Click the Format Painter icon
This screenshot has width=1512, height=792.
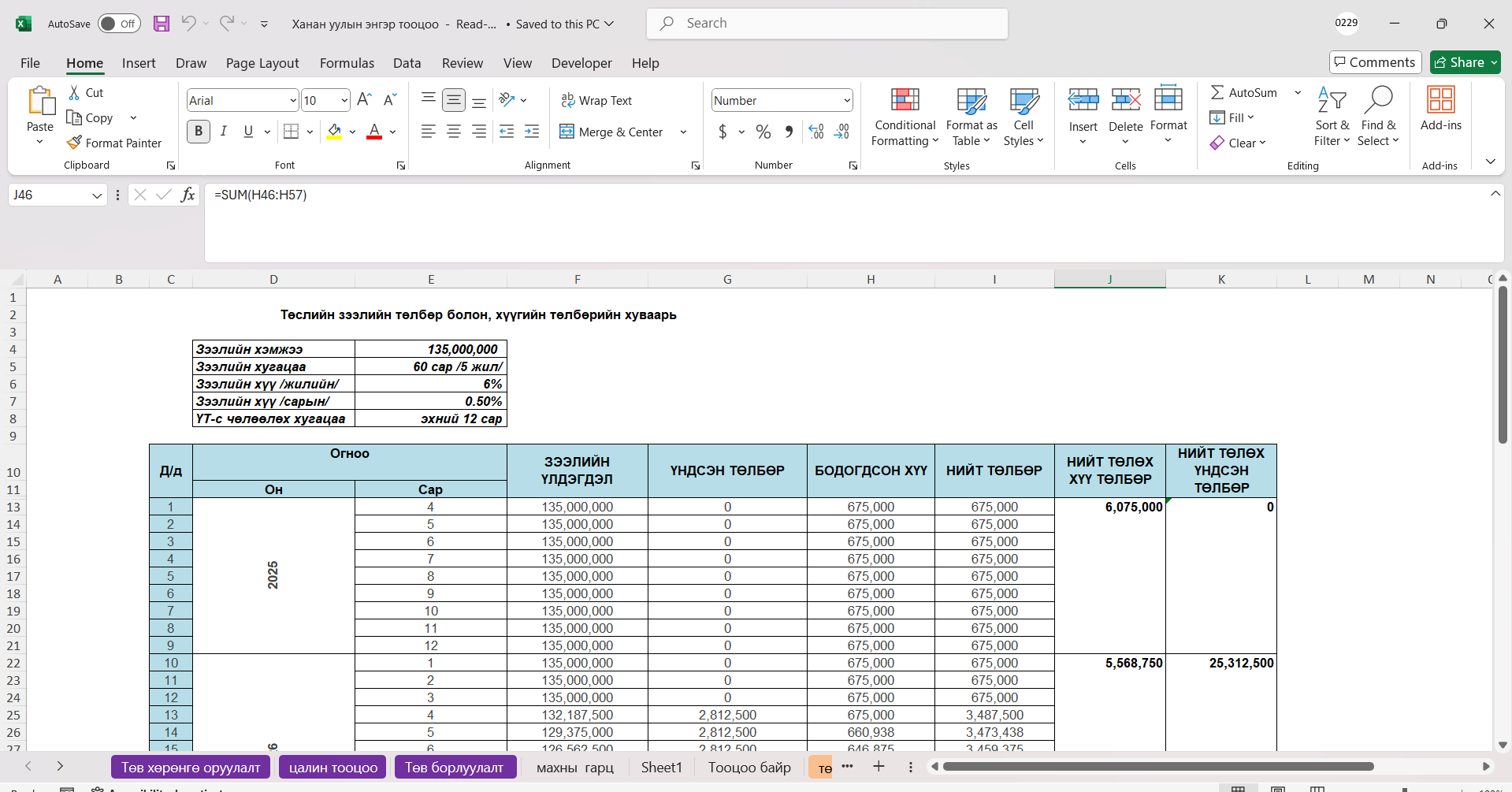coord(75,143)
